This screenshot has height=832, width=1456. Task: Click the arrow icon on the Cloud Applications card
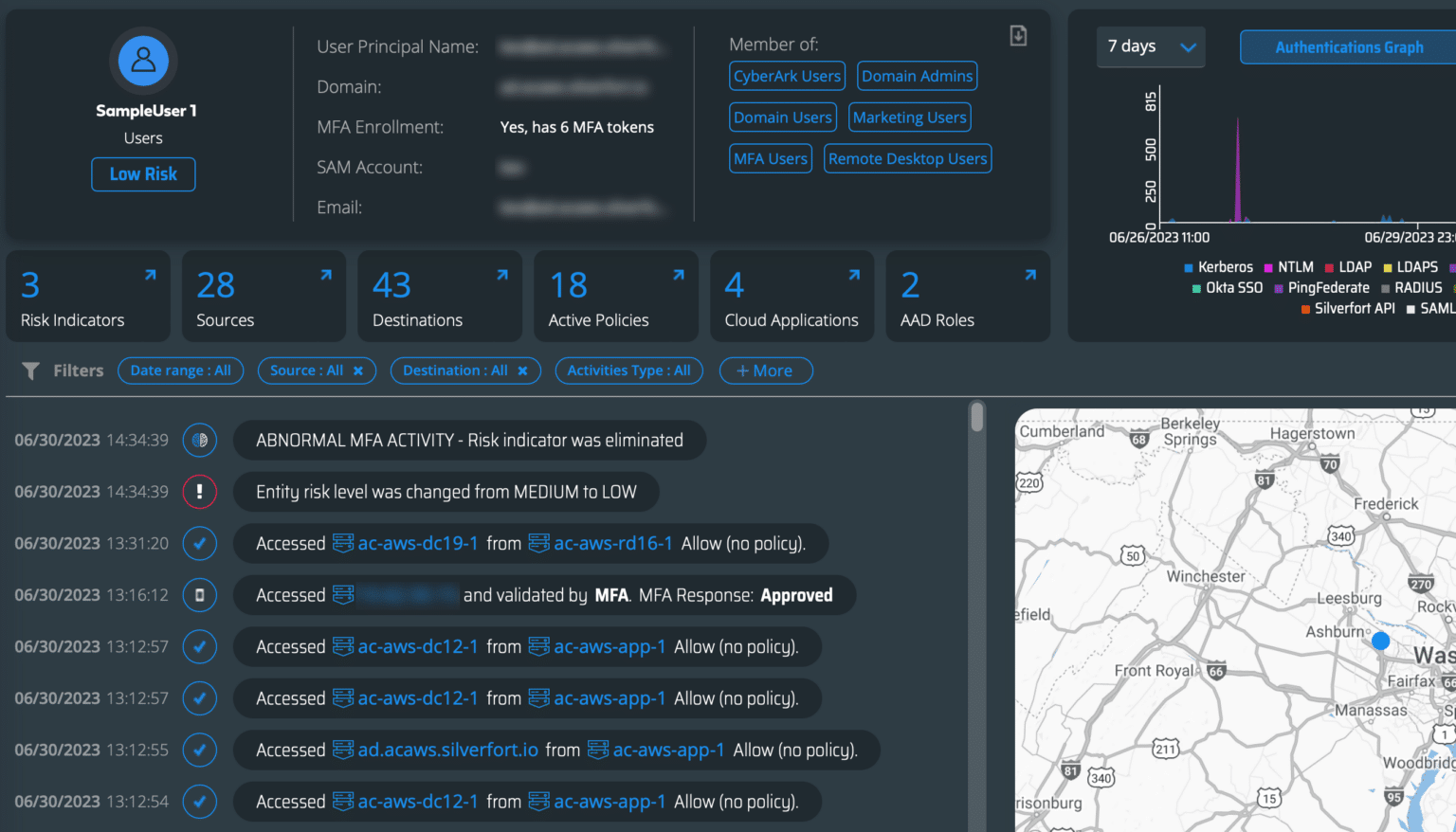853,275
